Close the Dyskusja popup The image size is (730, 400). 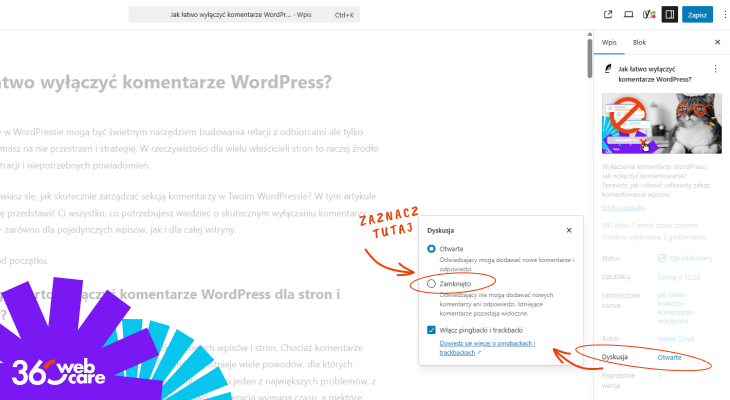[569, 230]
